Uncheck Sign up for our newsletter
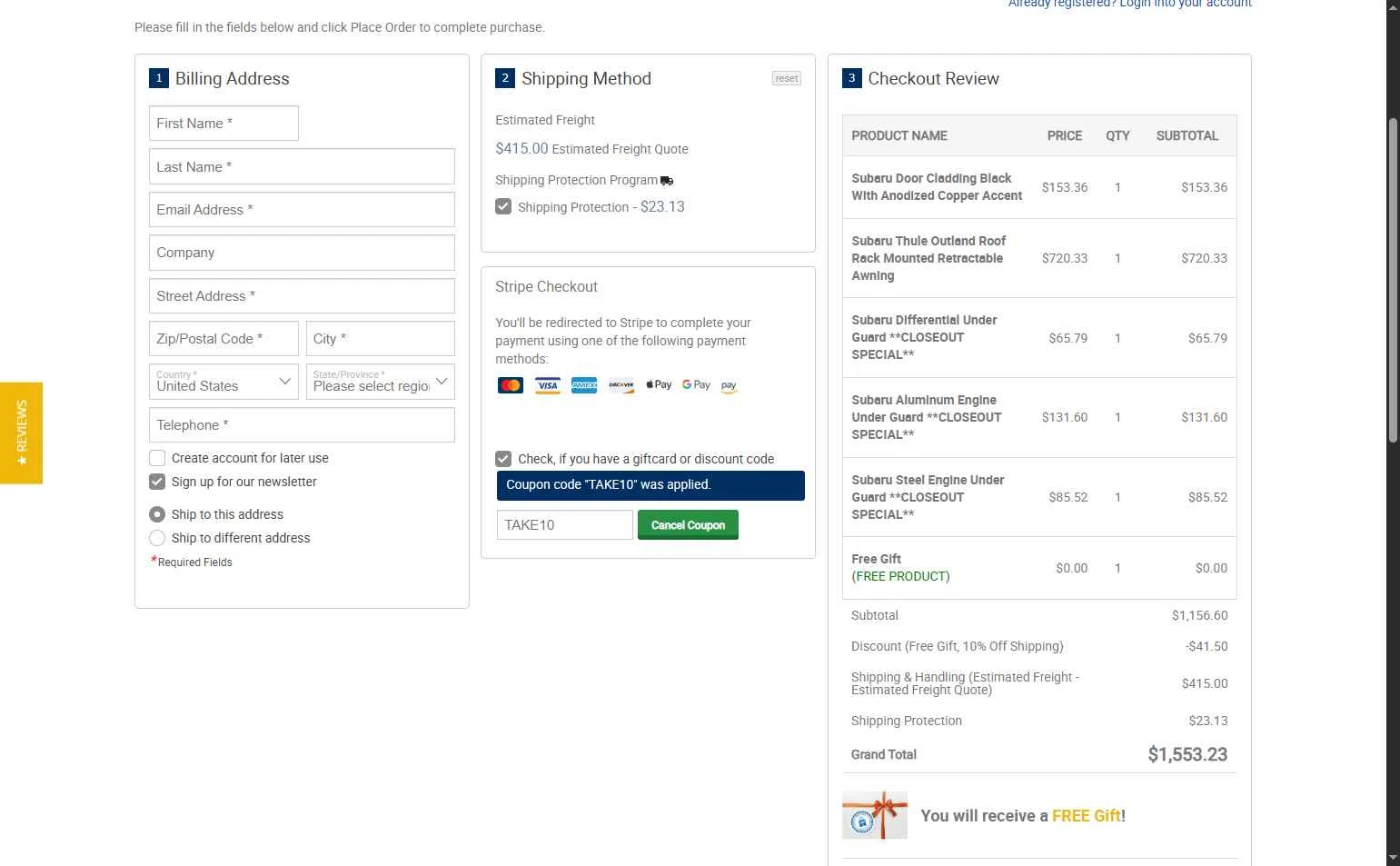 point(157,482)
